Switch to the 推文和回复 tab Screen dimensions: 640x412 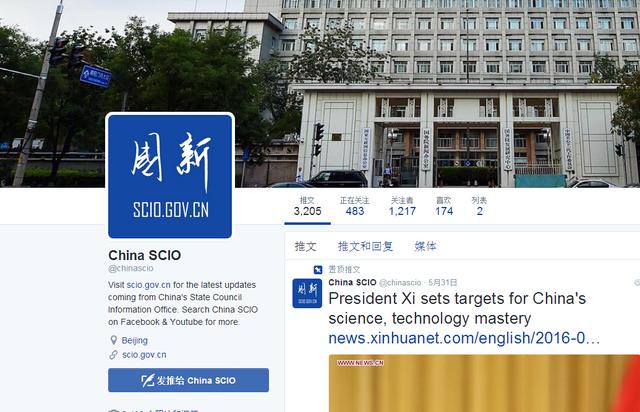point(365,246)
